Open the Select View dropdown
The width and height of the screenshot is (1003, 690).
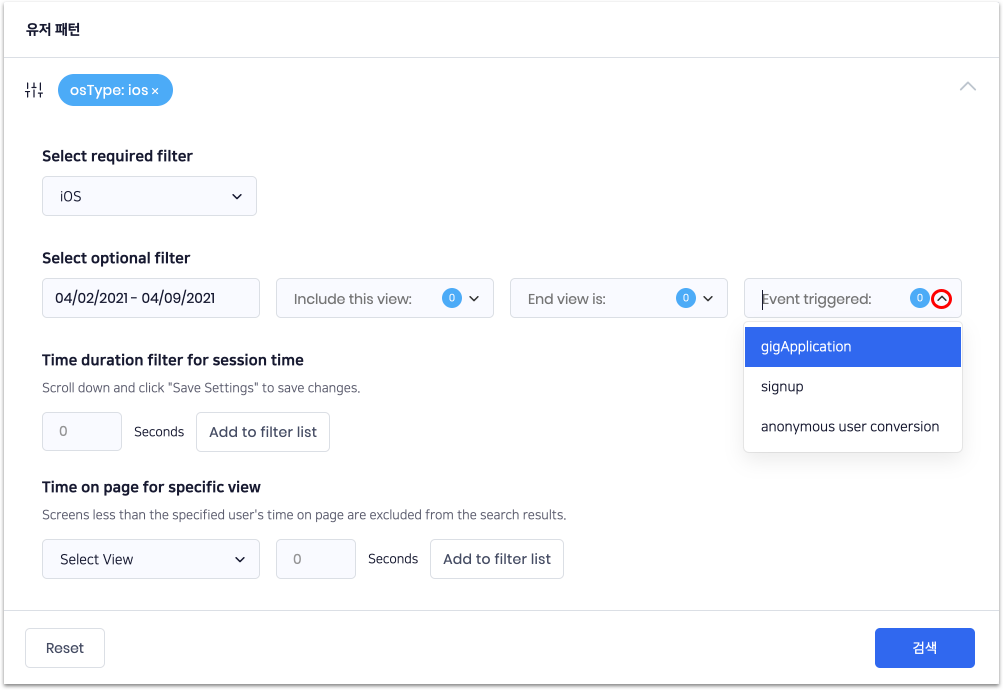click(x=150, y=559)
